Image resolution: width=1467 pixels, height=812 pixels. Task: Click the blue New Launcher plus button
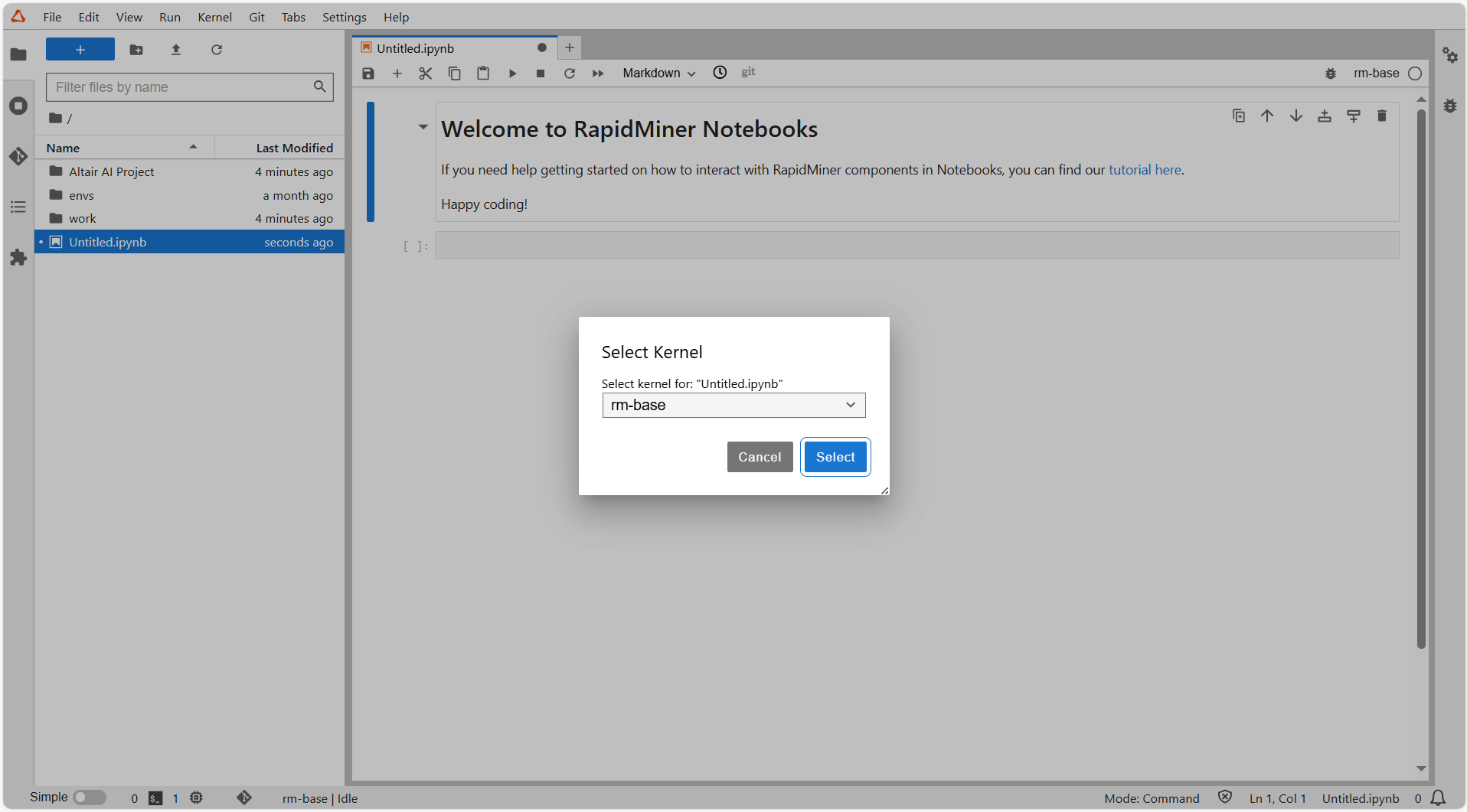[x=80, y=50]
